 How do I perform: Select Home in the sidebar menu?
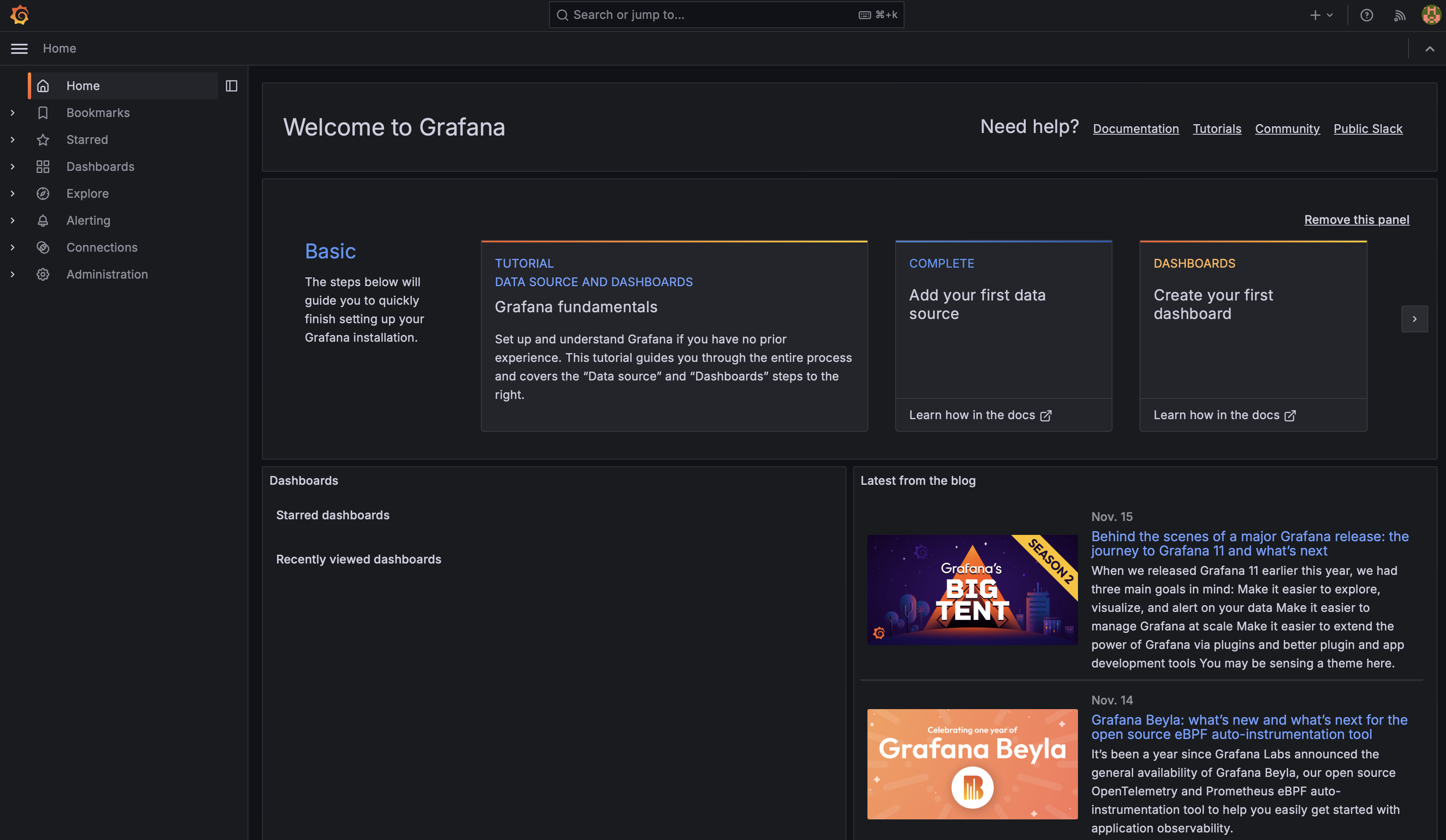click(x=123, y=86)
